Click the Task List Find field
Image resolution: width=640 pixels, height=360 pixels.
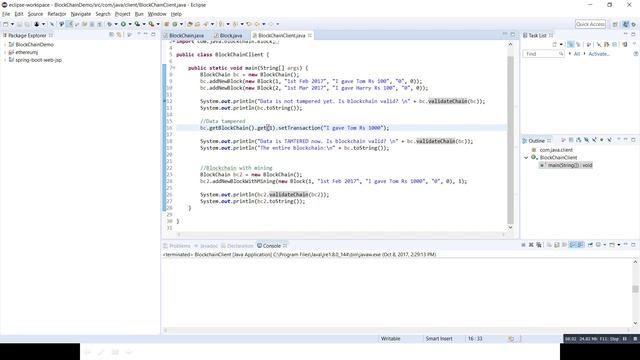[543, 54]
